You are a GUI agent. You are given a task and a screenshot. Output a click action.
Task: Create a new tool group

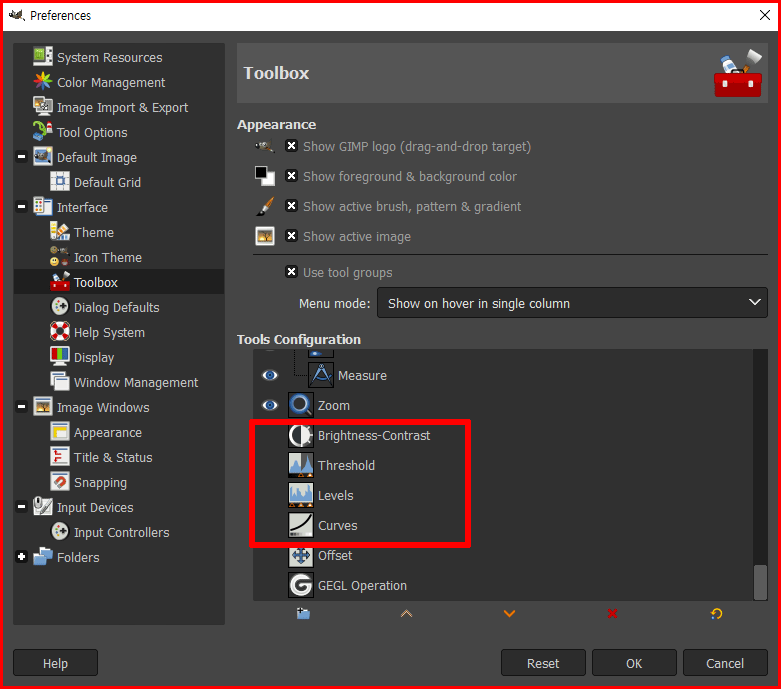tap(303, 613)
